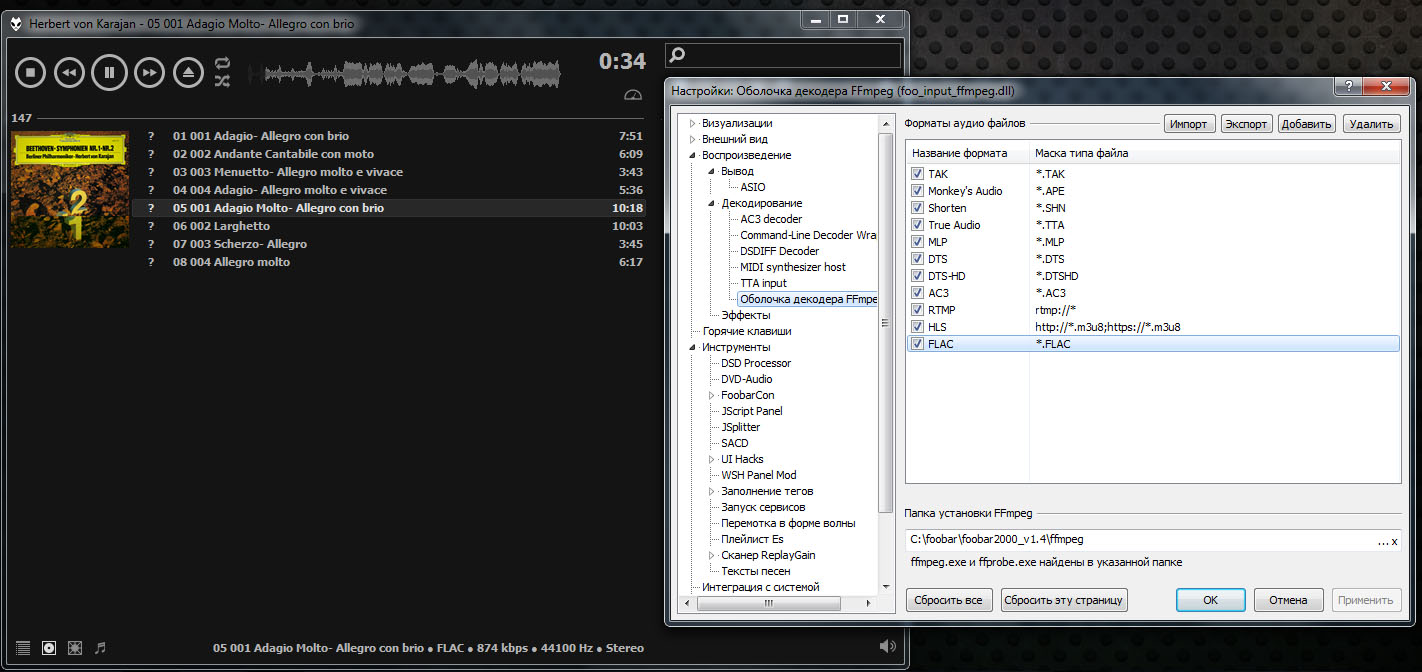Uncheck the FLAC format checkbox
Viewport: 1422px width, 672px height.
(917, 344)
